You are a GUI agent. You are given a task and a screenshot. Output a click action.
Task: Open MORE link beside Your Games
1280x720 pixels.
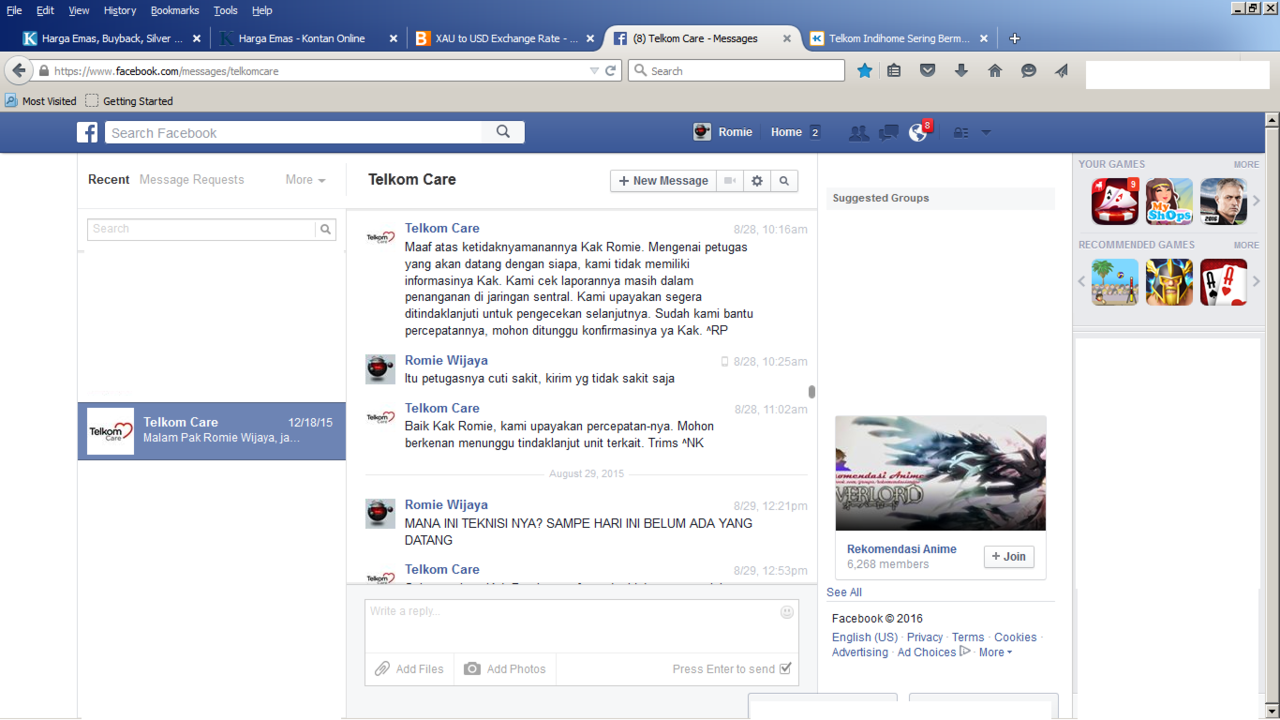pyautogui.click(x=1246, y=164)
